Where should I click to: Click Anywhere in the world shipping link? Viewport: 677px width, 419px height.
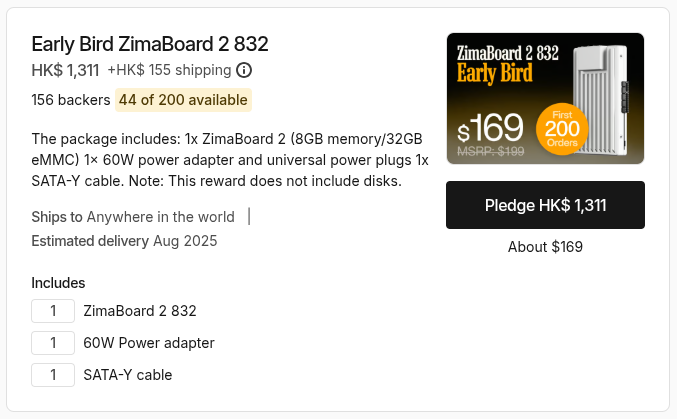[x=160, y=217]
